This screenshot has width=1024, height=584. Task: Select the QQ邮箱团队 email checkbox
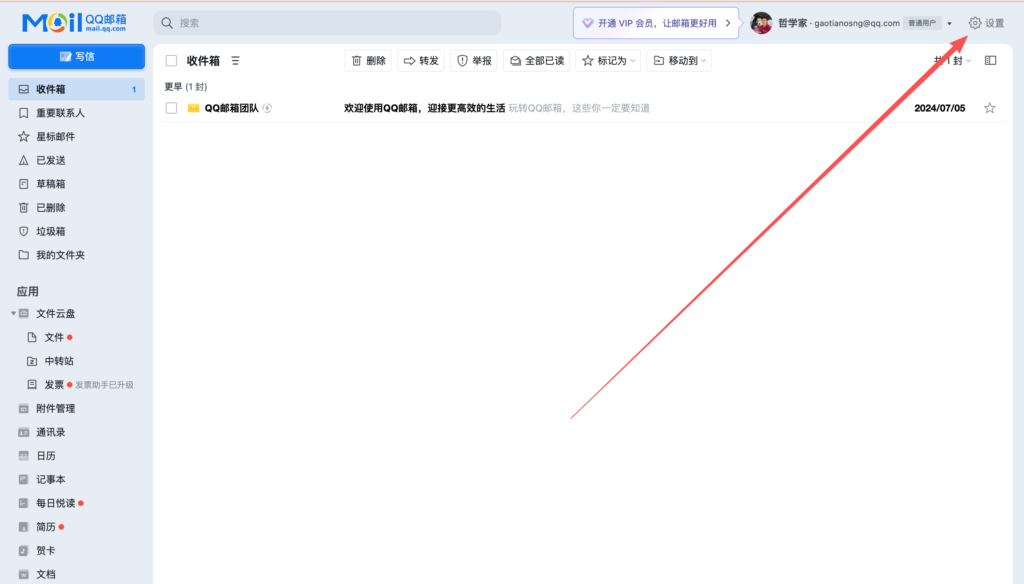click(171, 108)
